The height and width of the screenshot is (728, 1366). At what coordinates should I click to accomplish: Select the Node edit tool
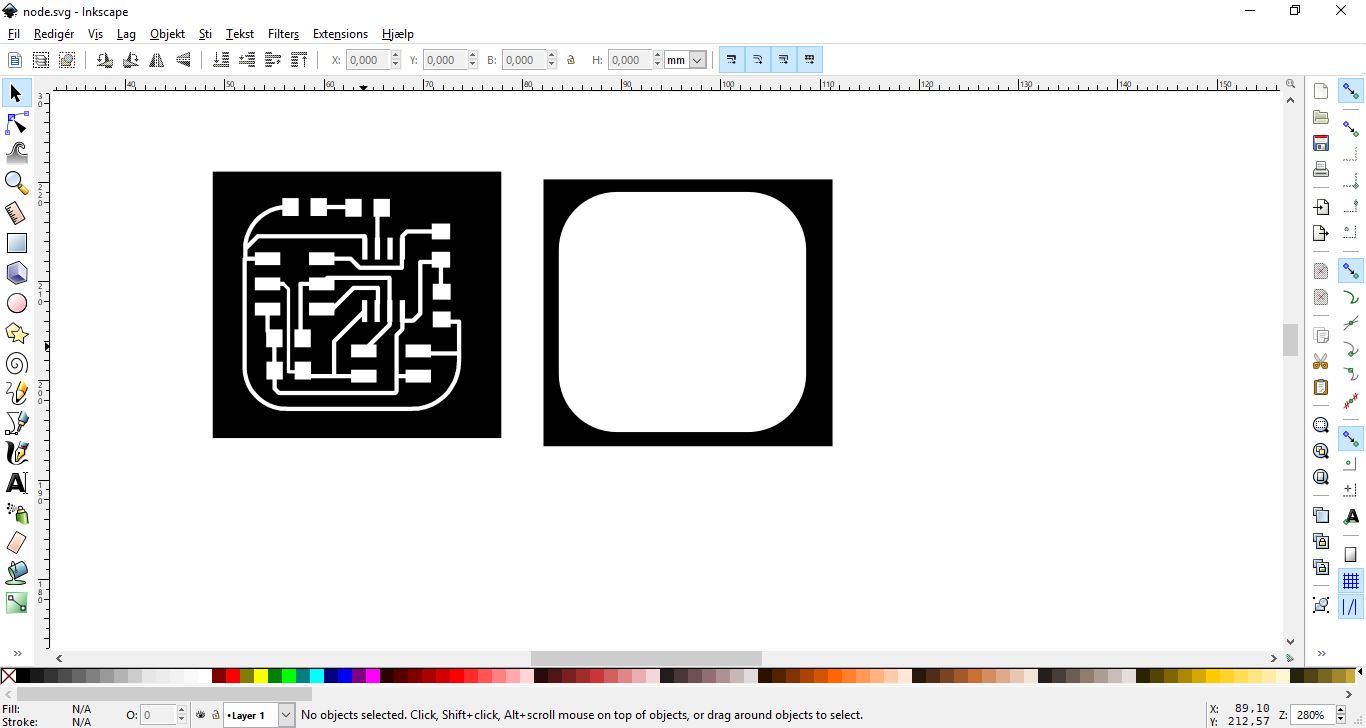tap(16, 123)
